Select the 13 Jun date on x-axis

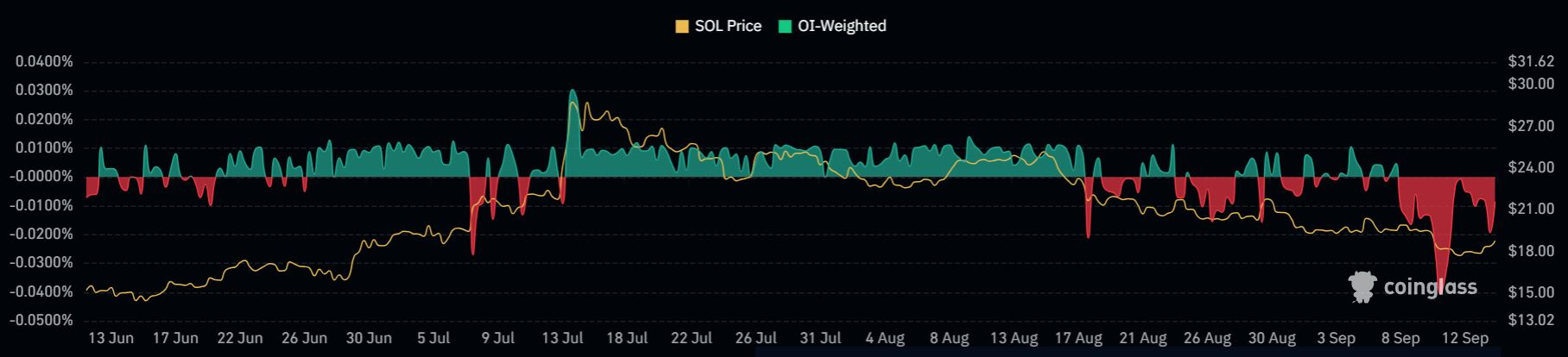111,338
